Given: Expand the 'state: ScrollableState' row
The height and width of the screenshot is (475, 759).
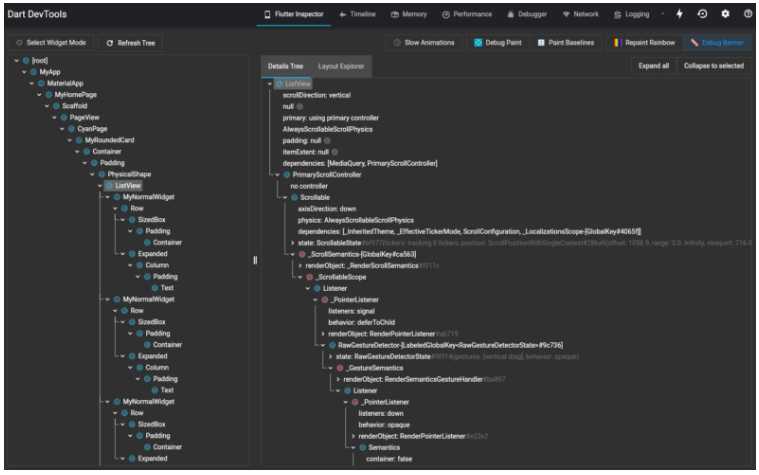Looking at the screenshot, I should [x=293, y=243].
